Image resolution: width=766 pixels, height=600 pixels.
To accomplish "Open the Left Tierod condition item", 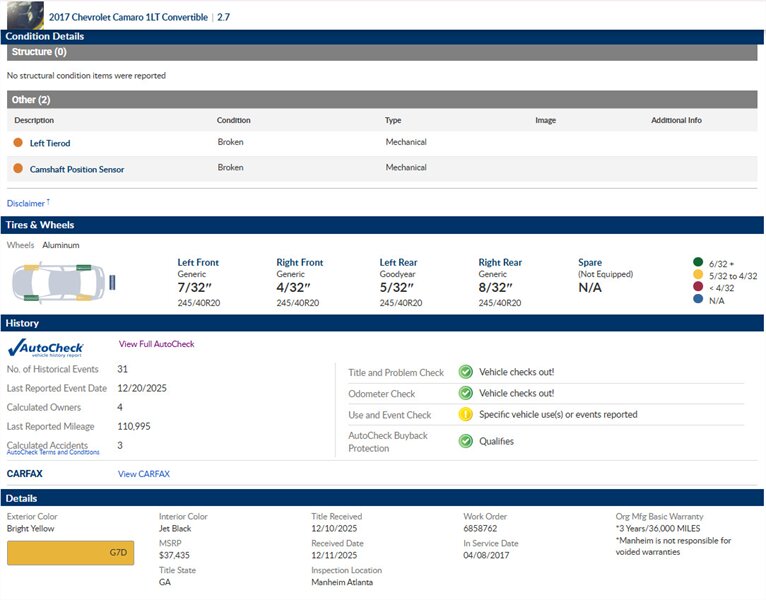I will coord(50,144).
